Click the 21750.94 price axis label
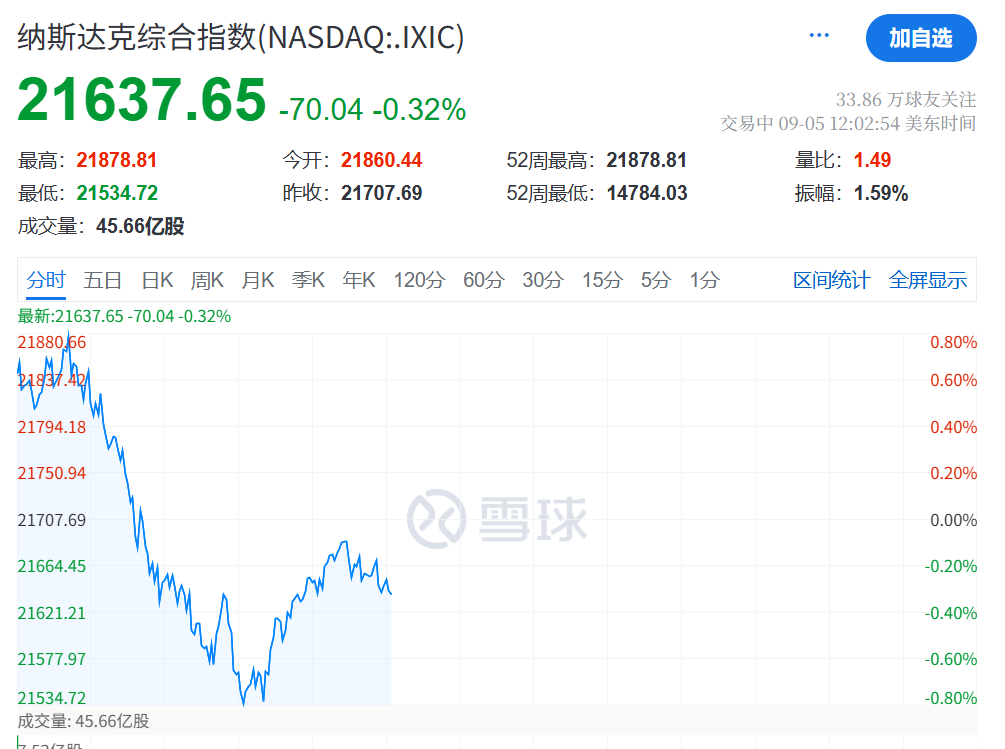 (51, 473)
